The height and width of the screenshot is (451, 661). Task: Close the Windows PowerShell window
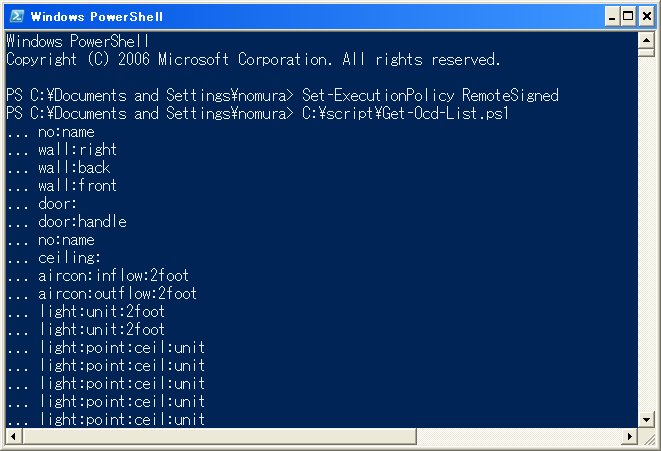(645, 16)
